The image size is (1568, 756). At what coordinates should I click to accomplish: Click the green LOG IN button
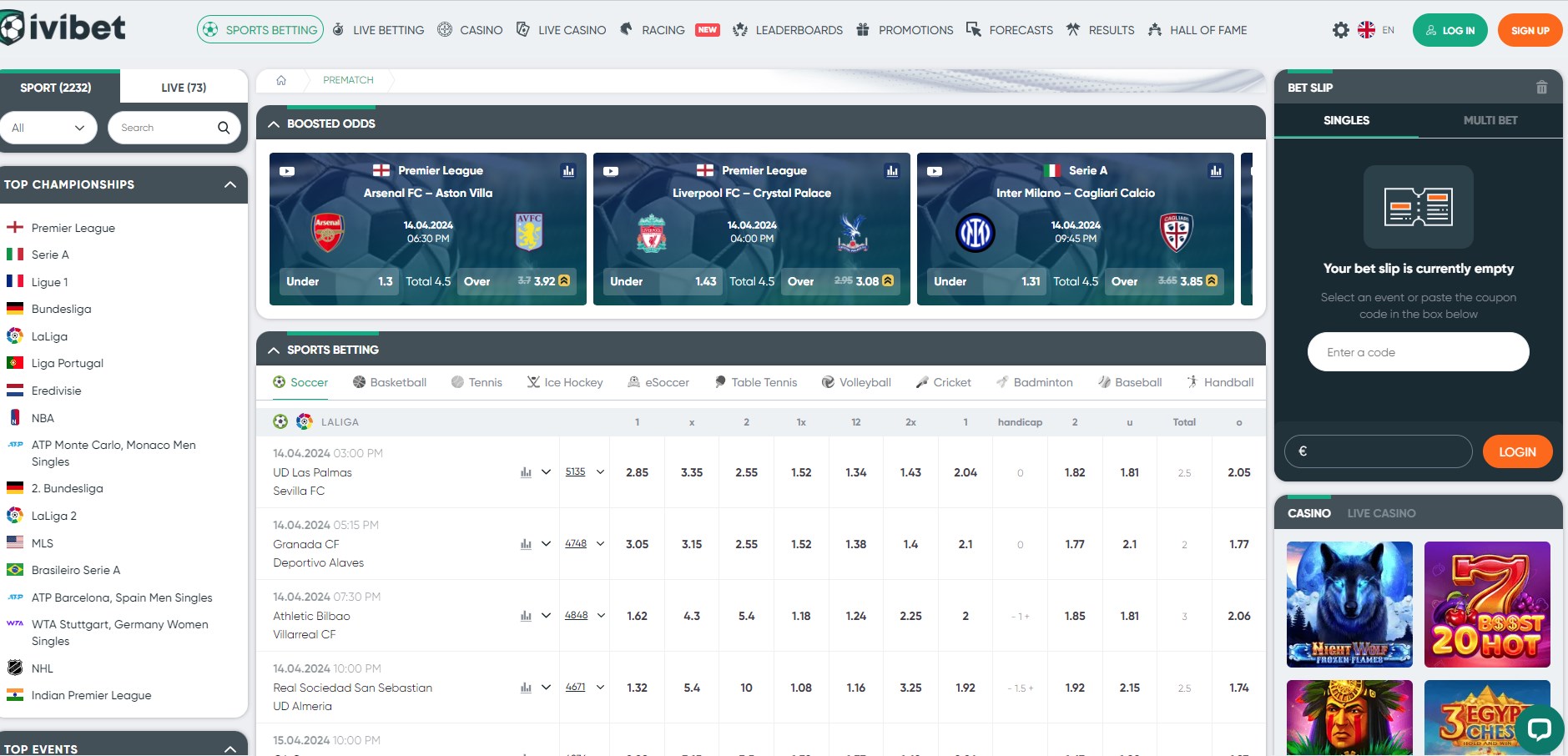click(x=1450, y=30)
